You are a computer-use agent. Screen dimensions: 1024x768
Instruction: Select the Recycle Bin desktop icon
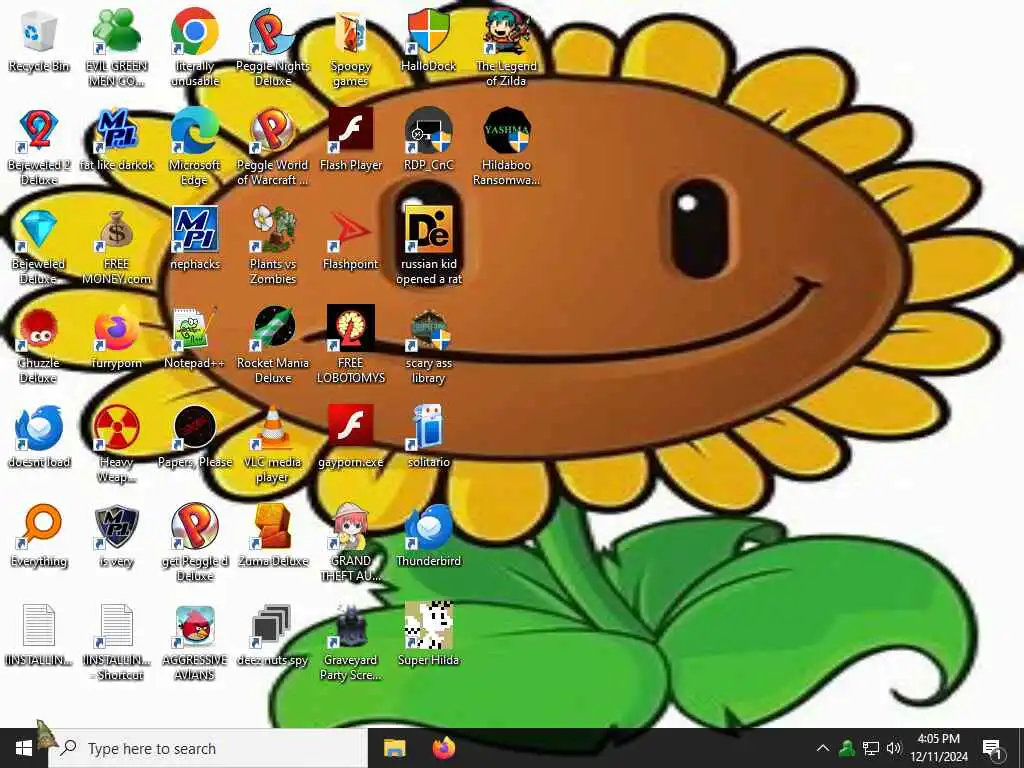[39, 31]
